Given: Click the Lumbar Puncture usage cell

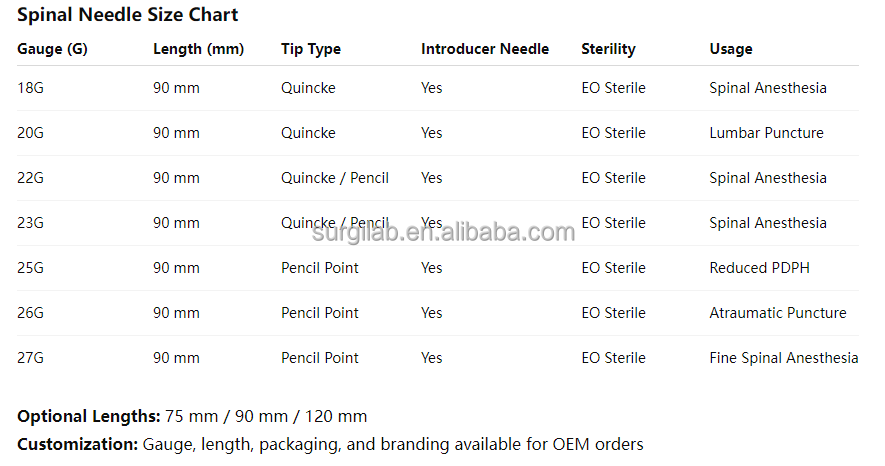Looking at the screenshot, I should [x=766, y=133].
